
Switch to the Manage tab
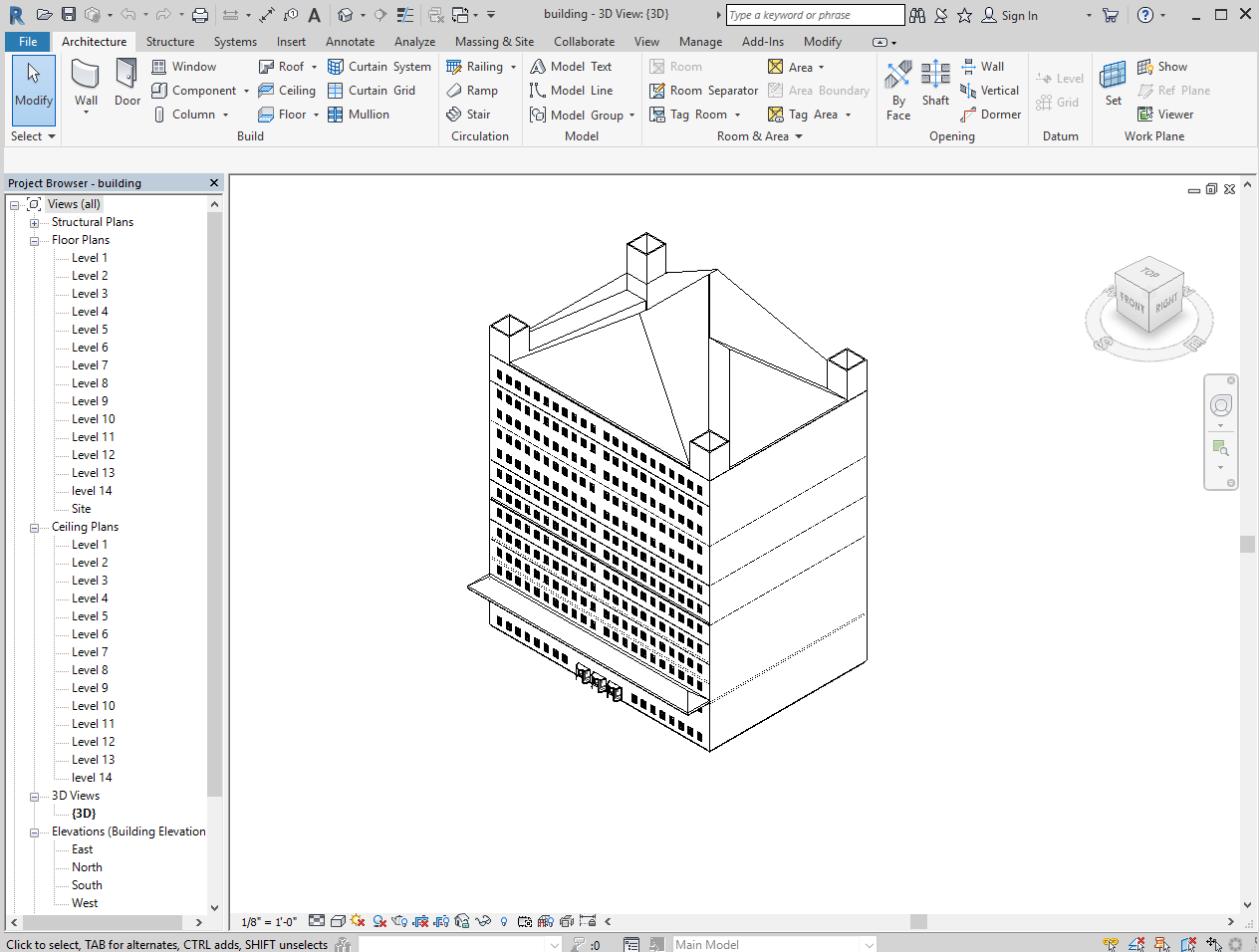(700, 42)
